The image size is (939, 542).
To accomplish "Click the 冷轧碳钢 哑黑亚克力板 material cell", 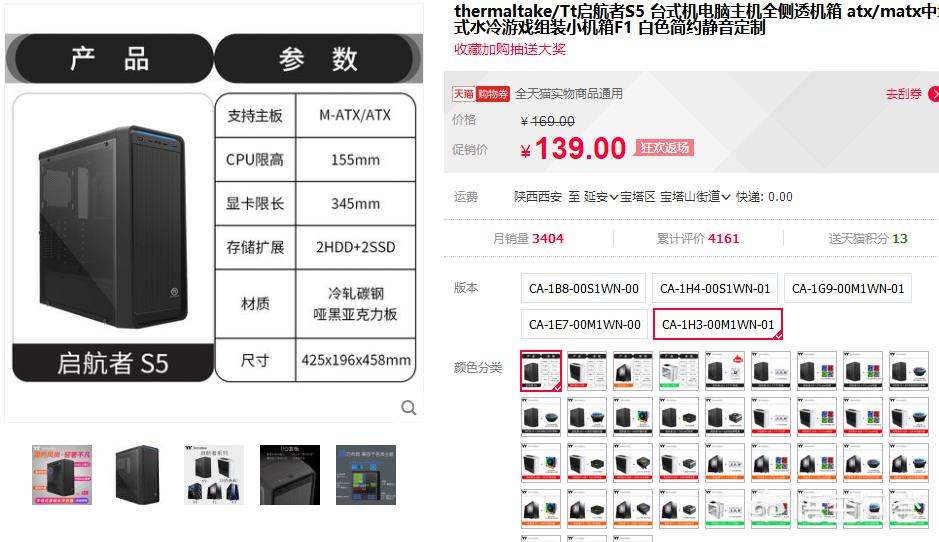I will [355, 304].
